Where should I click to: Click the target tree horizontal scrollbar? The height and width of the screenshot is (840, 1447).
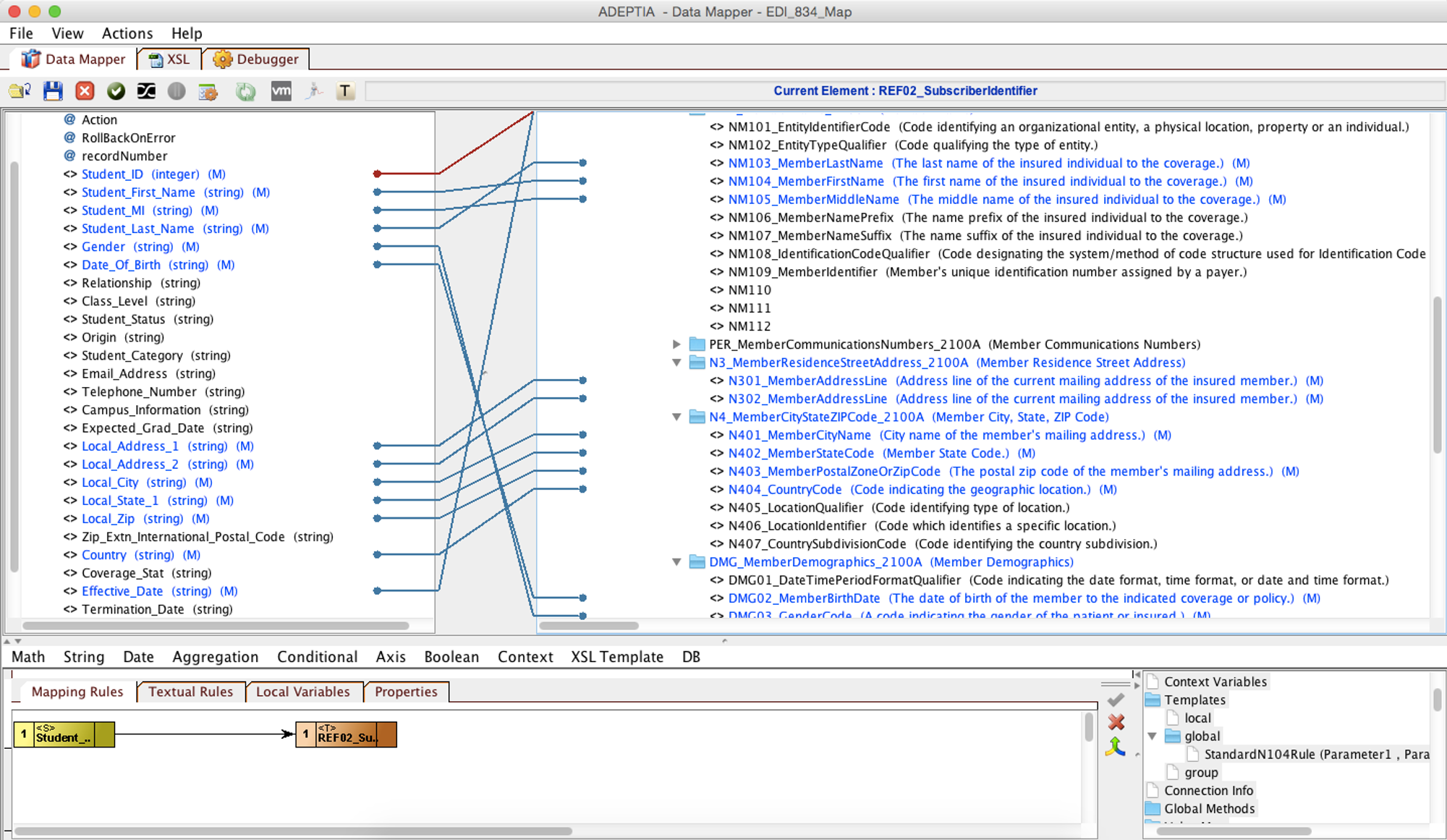pyautogui.click(x=588, y=626)
